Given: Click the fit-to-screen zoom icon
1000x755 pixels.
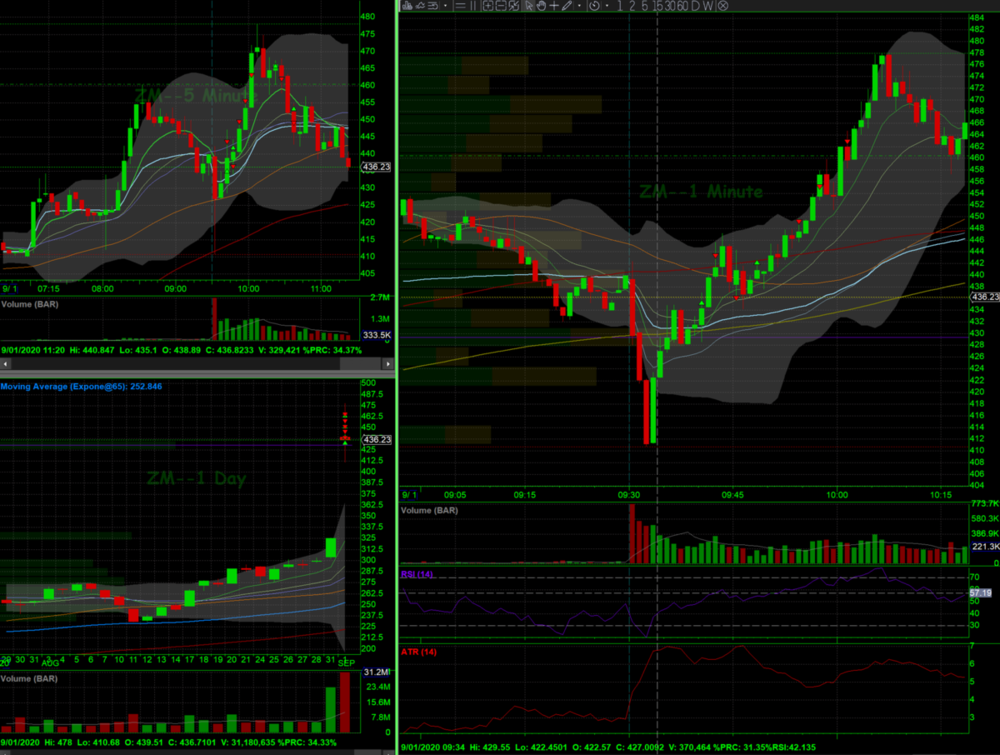Looking at the screenshot, I should point(513,6).
